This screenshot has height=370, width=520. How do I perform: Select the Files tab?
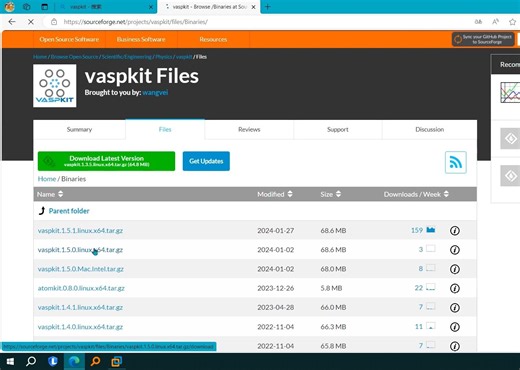(165, 129)
